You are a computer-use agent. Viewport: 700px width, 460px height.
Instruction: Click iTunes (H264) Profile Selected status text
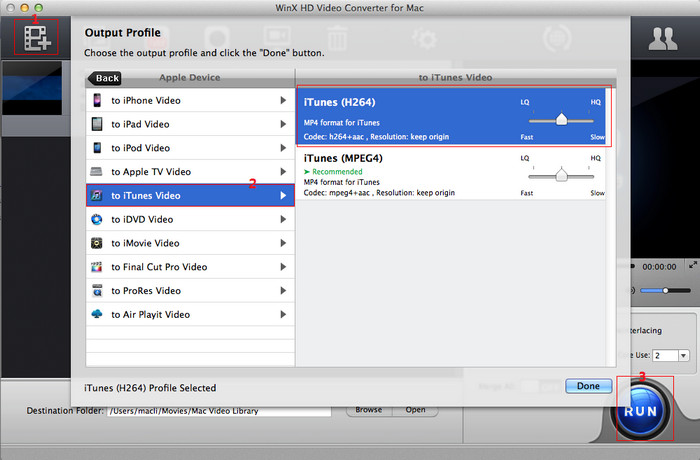[150, 388]
